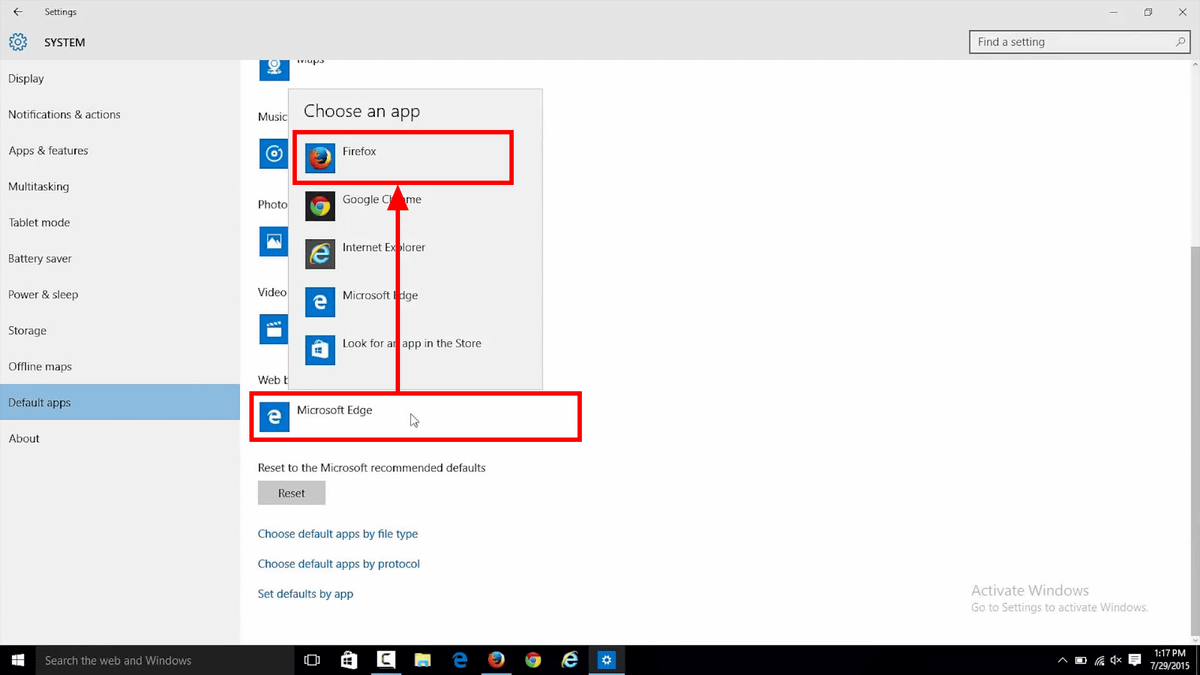Go back with the Settings back arrow

18,12
